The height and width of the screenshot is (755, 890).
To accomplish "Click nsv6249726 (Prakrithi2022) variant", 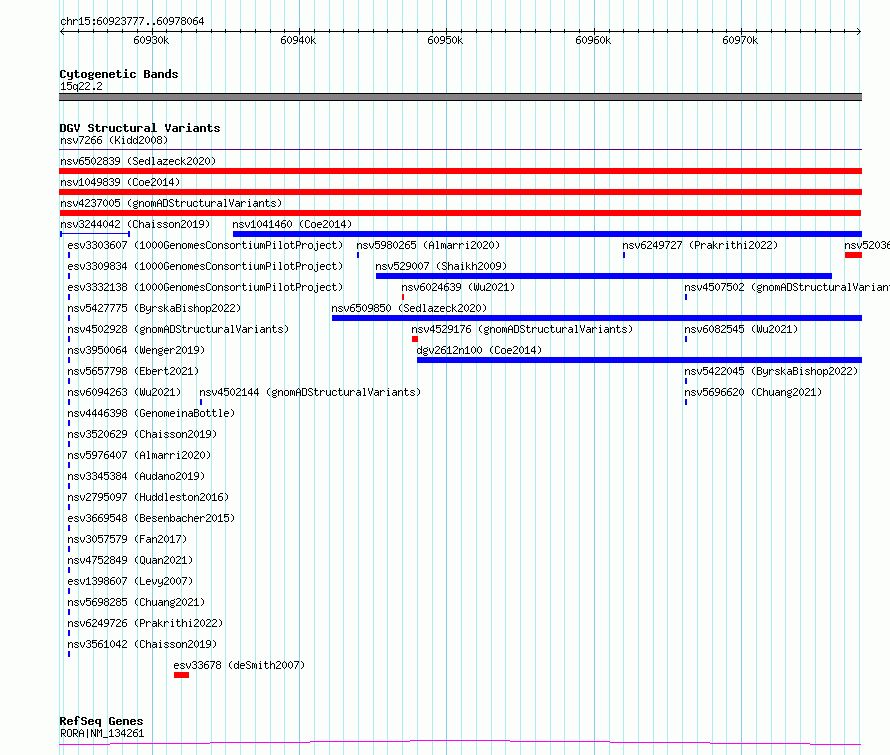I will pos(145,623).
